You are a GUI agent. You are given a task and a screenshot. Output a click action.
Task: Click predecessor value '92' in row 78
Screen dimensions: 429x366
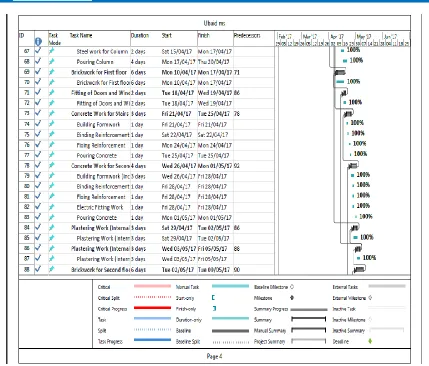[x=237, y=166]
